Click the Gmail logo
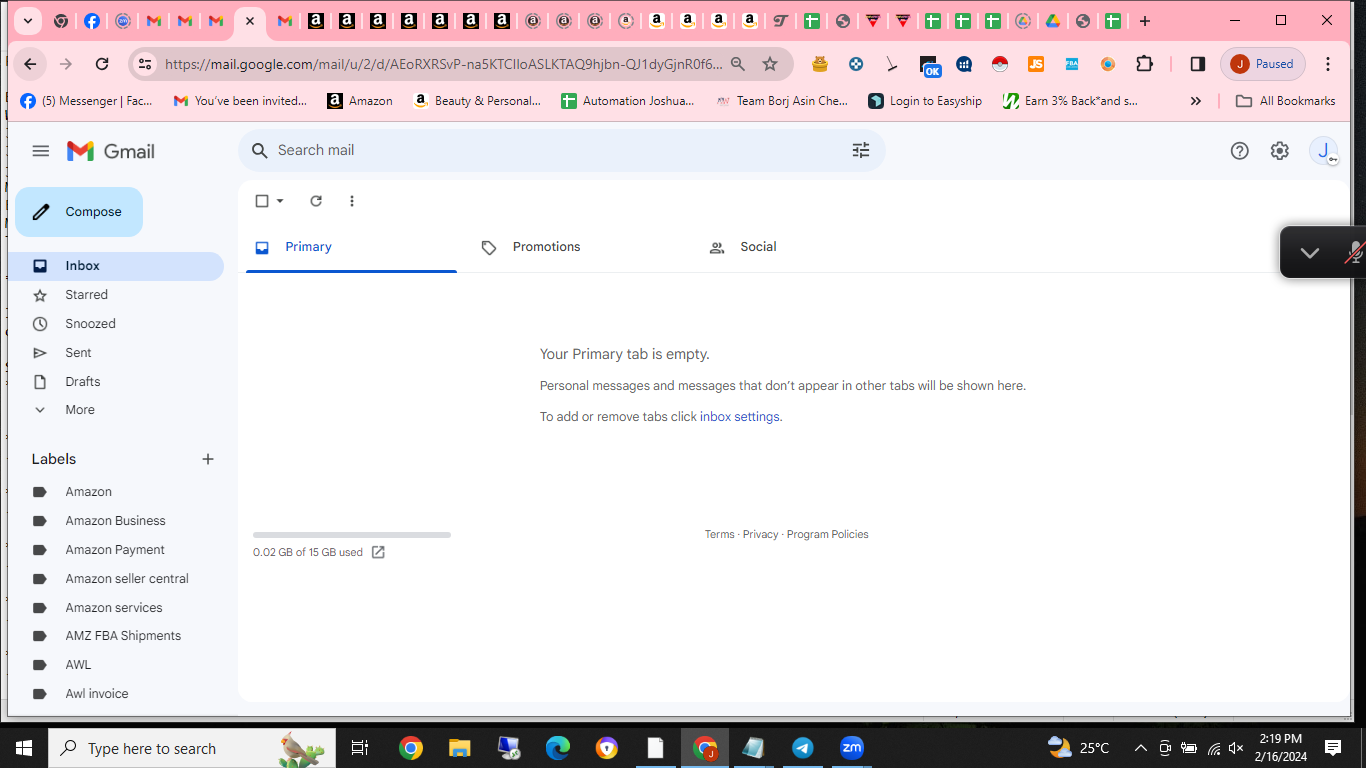The height and width of the screenshot is (768, 1366). pyautogui.click(x=111, y=151)
